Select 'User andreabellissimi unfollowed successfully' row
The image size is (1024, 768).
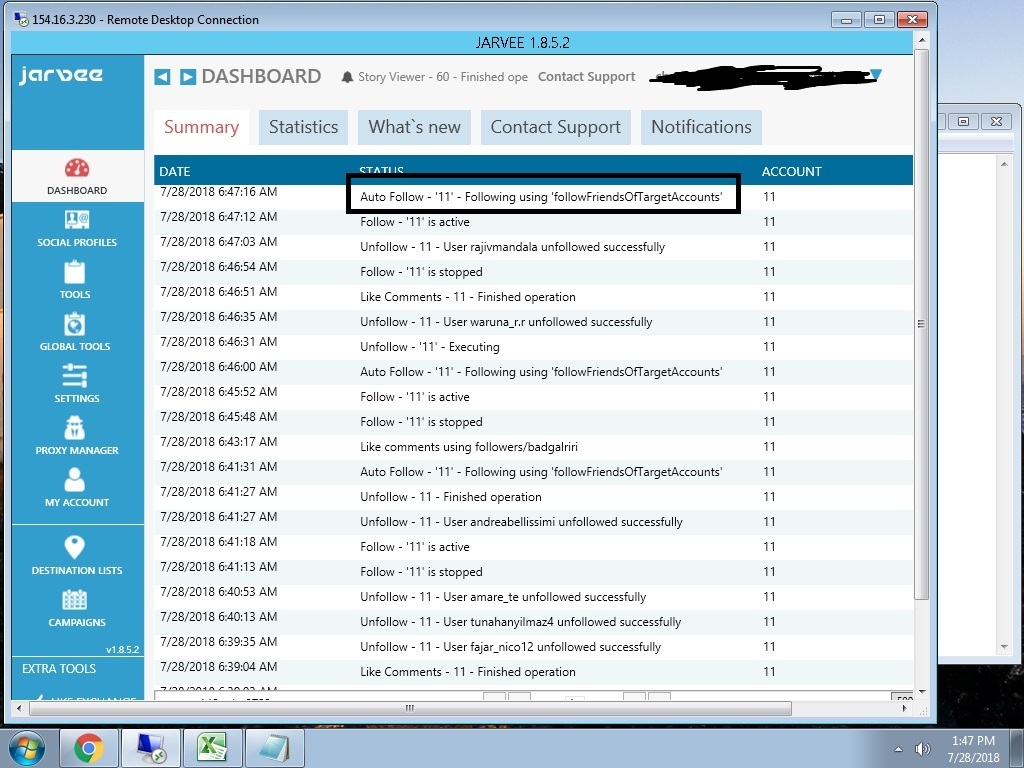[534, 522]
